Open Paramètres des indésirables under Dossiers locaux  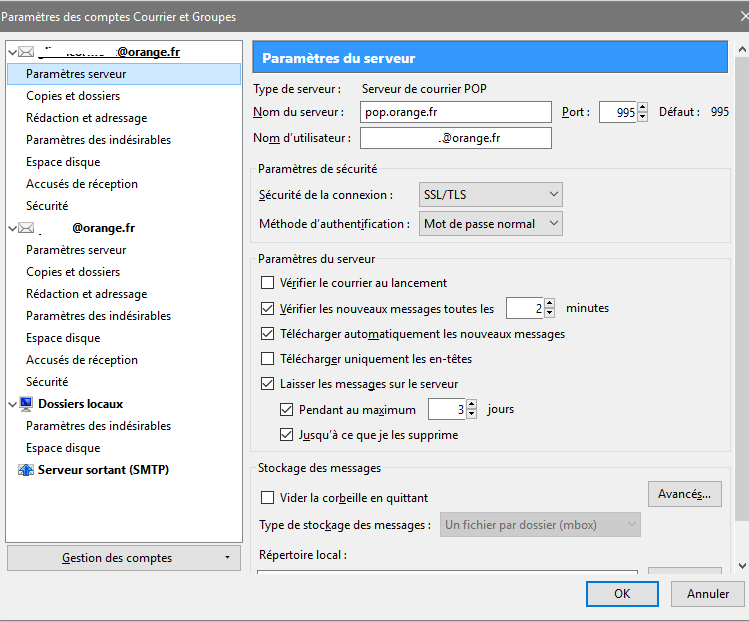click(98, 426)
